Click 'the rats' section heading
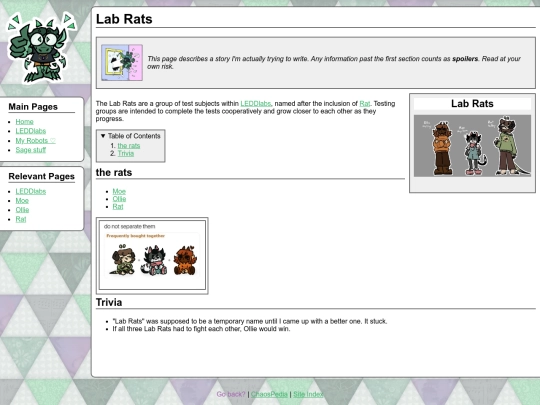 pyautogui.click(x=114, y=172)
